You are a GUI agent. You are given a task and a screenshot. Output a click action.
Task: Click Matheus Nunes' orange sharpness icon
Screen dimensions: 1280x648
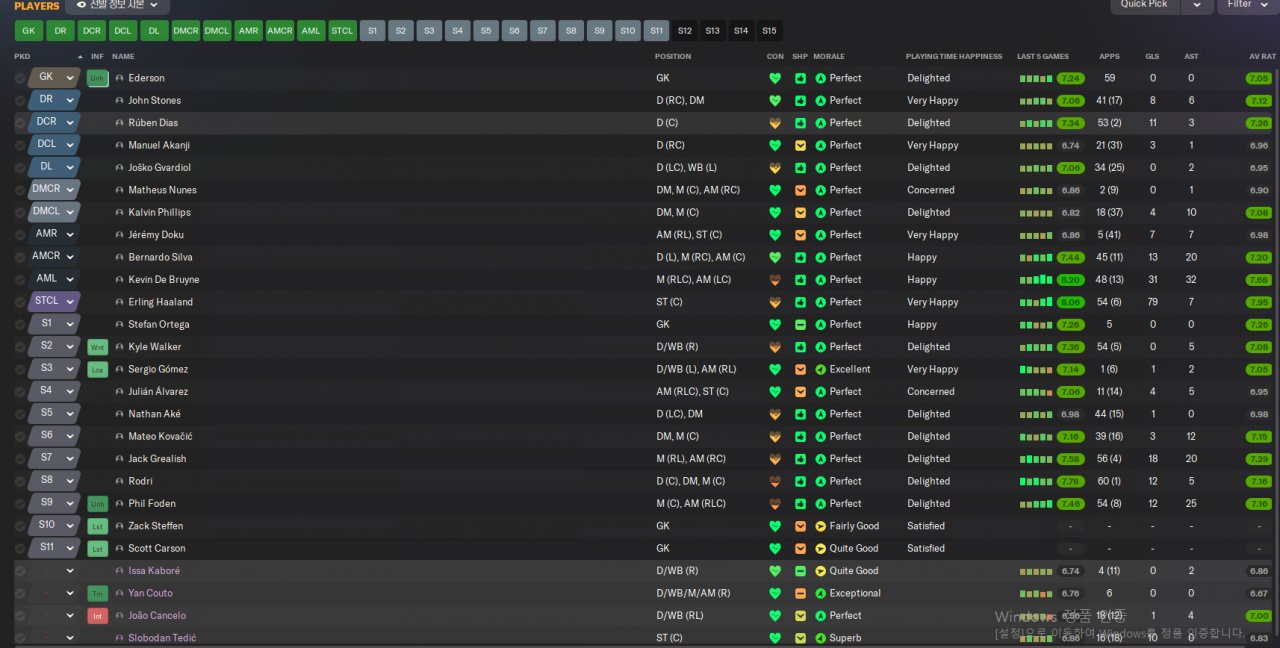tap(800, 190)
